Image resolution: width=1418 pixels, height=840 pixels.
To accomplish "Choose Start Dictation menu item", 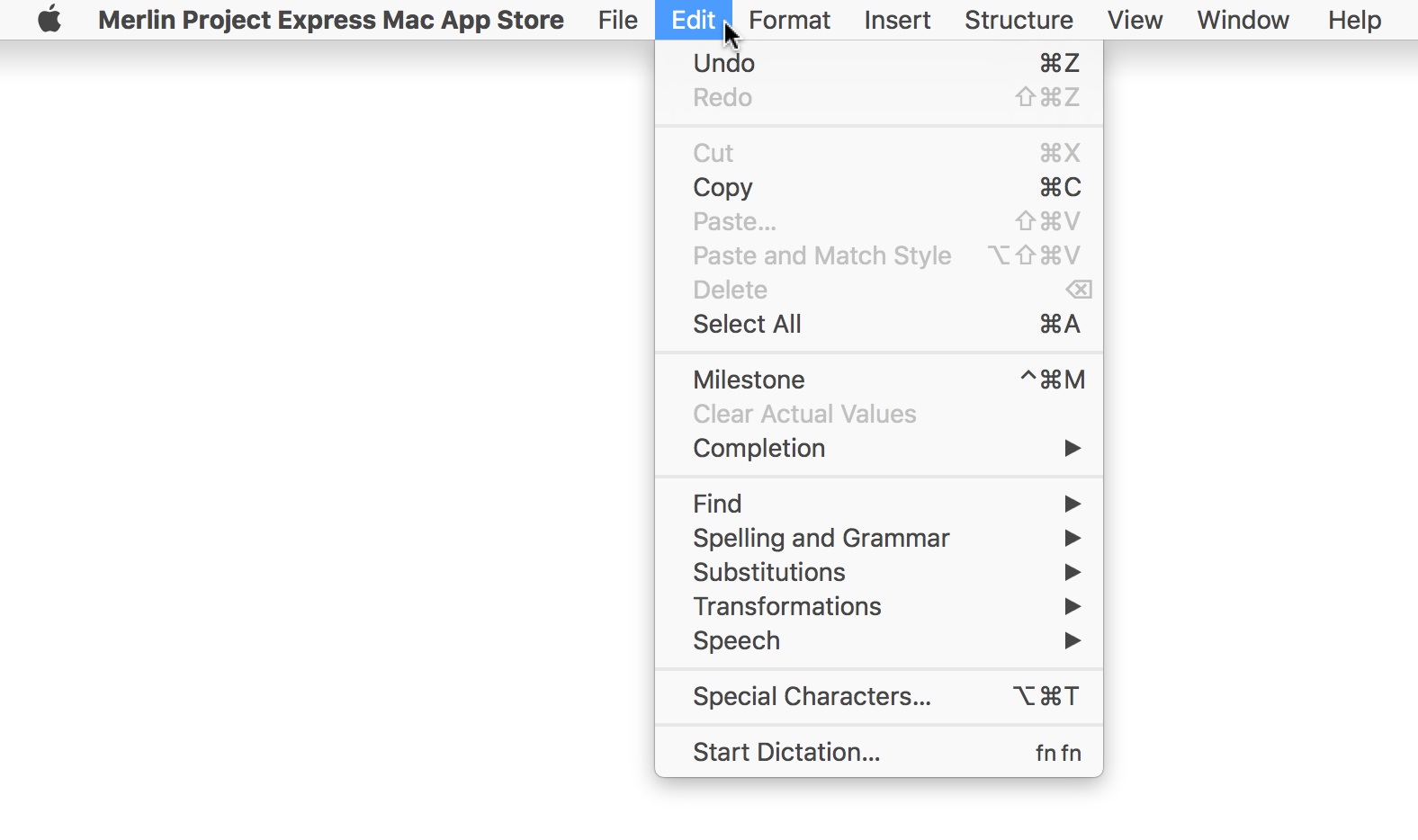I will pyautogui.click(x=879, y=752).
